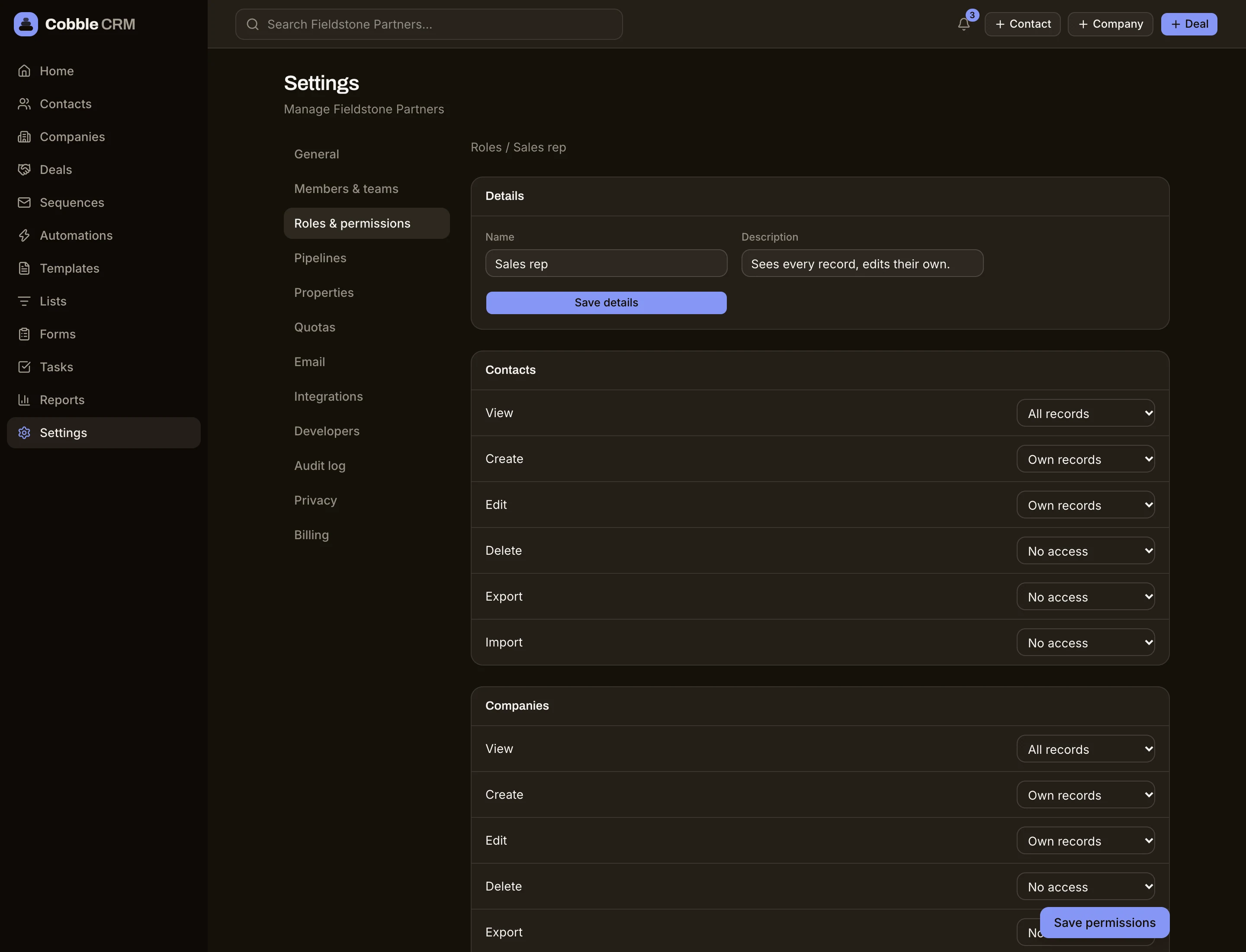Click the add Deal button

click(1189, 24)
